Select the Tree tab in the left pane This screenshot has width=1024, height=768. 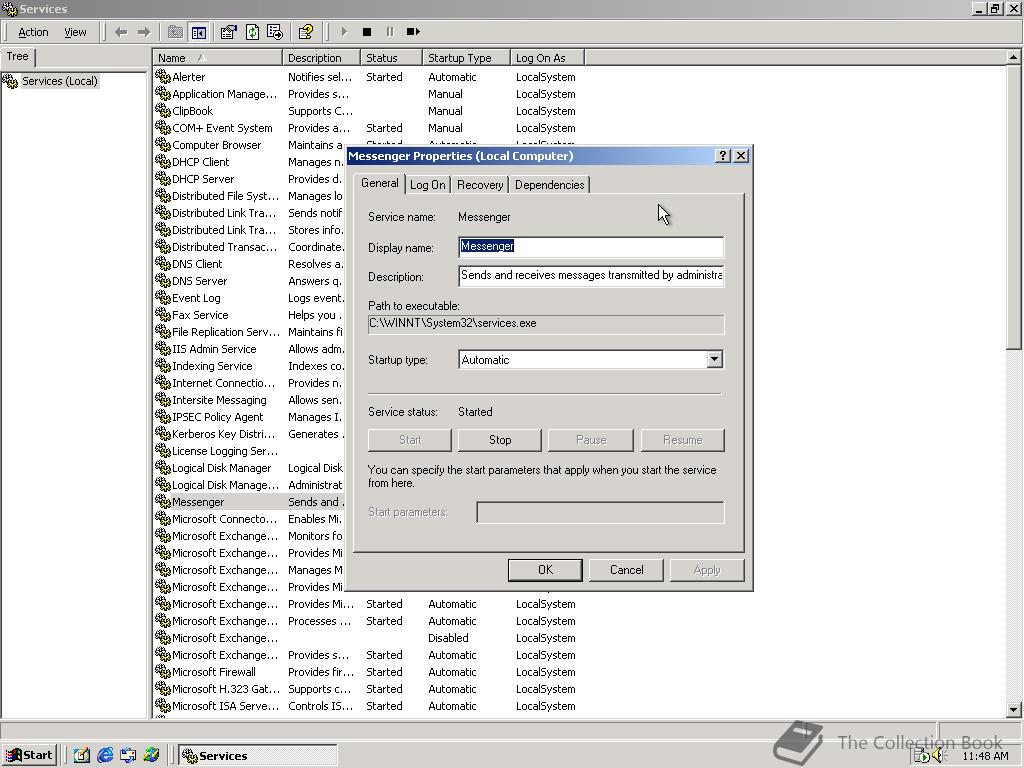(x=18, y=57)
